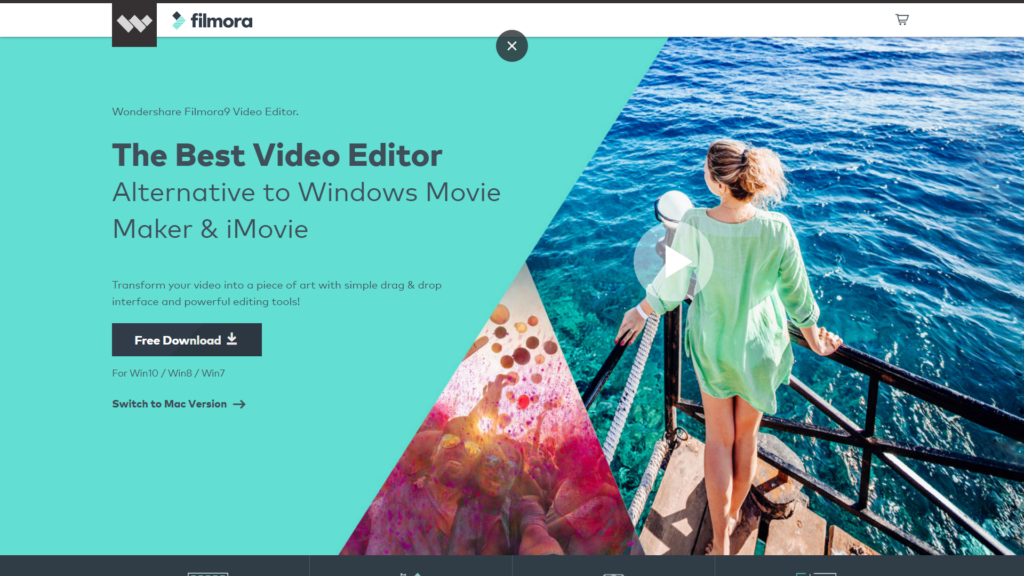The image size is (1024, 576).
Task: Click the Wondershare logo icon
Action: tap(134, 24)
